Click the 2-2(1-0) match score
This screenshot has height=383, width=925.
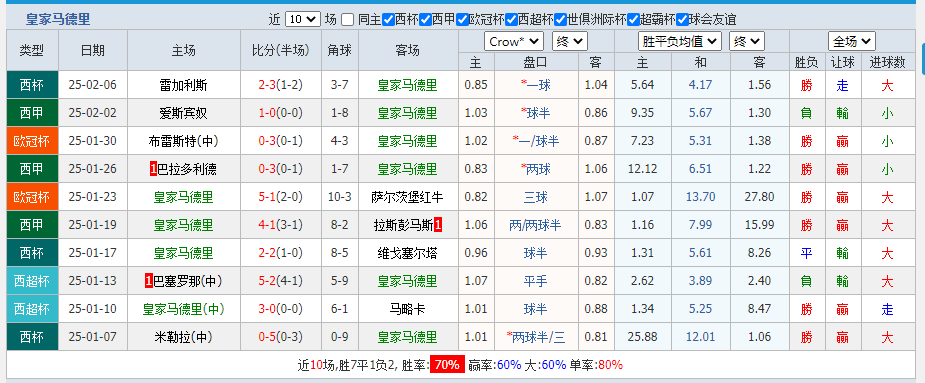[x=281, y=253]
